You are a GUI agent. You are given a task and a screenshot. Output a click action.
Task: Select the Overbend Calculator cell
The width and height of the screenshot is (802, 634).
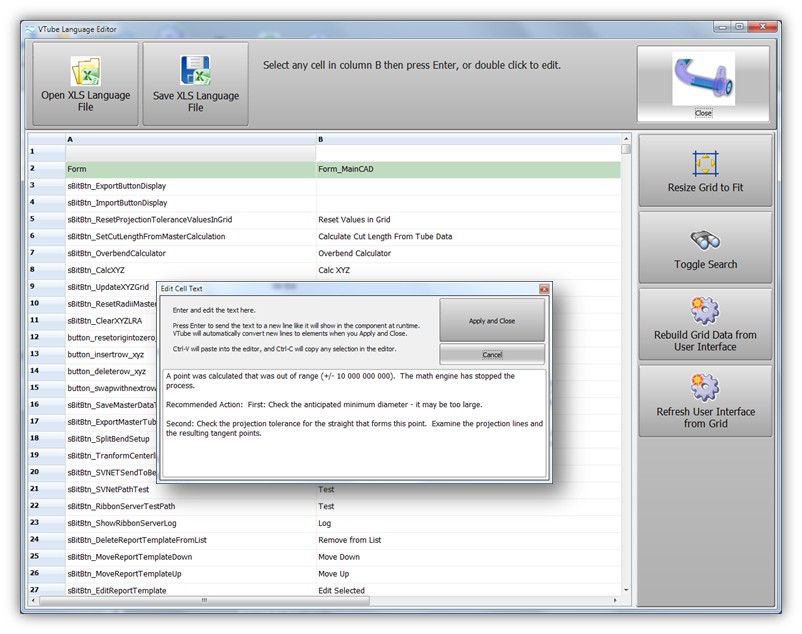coord(467,253)
